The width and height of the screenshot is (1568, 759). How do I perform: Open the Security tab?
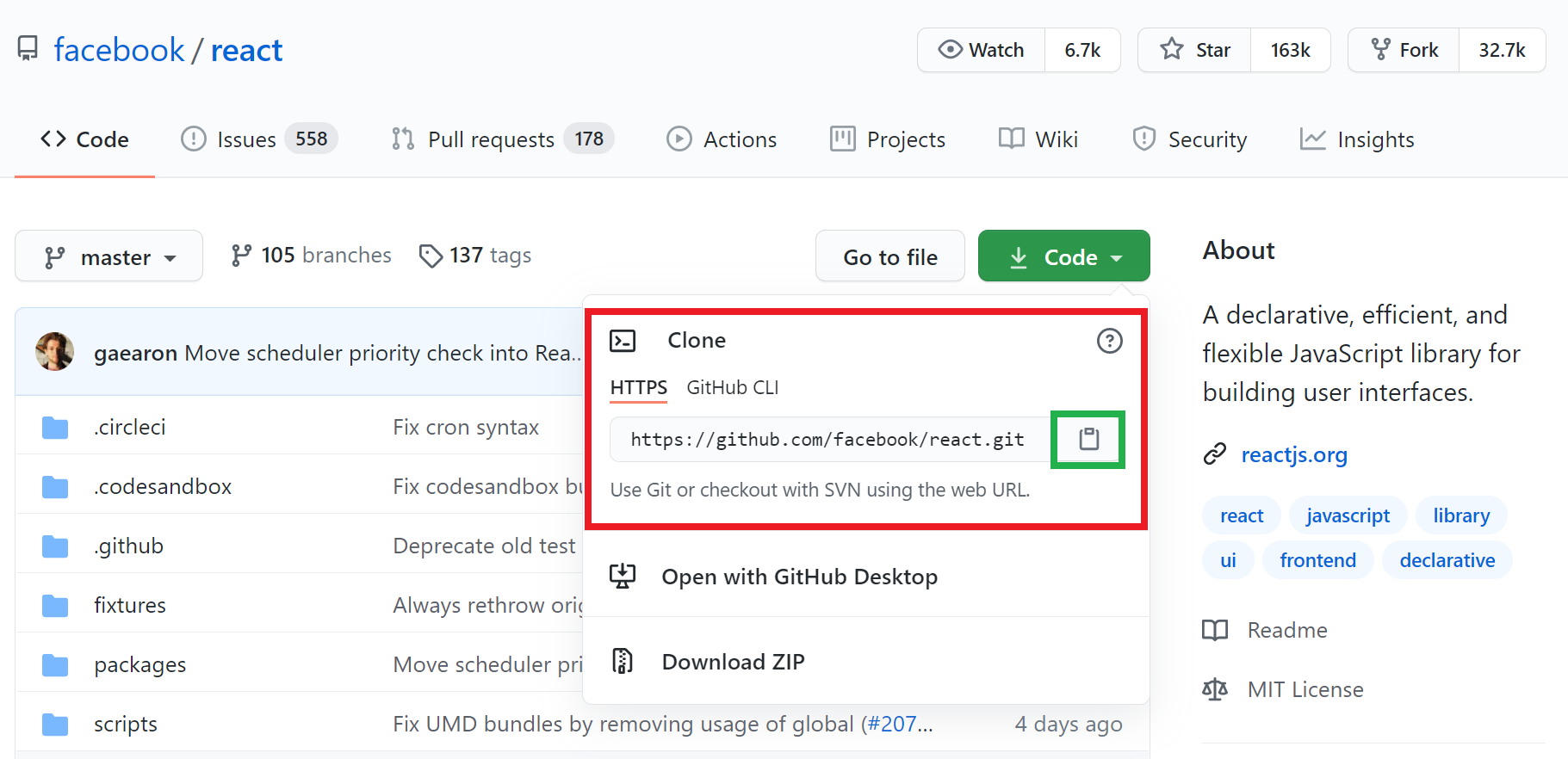[1189, 139]
